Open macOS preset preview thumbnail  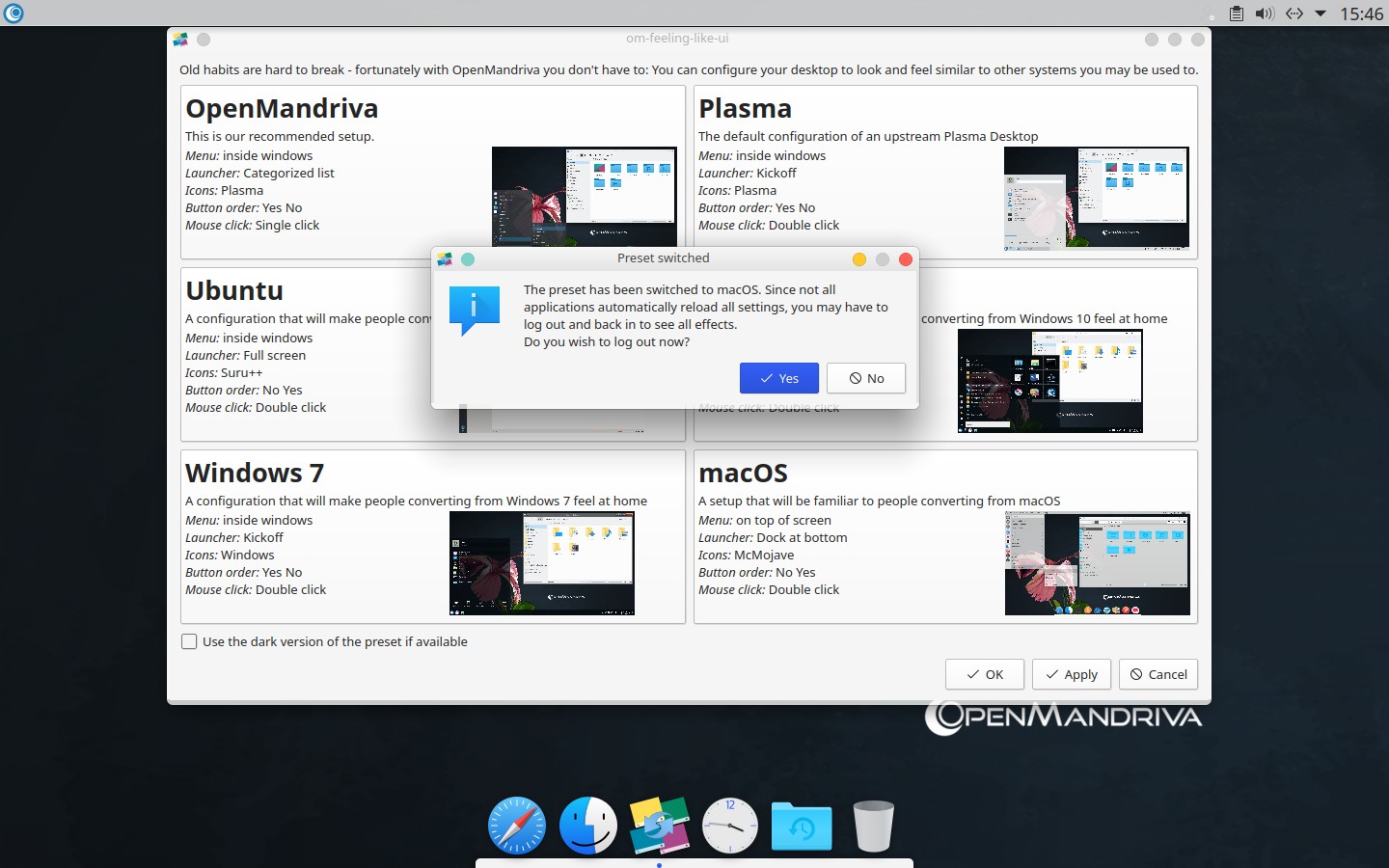(1098, 563)
